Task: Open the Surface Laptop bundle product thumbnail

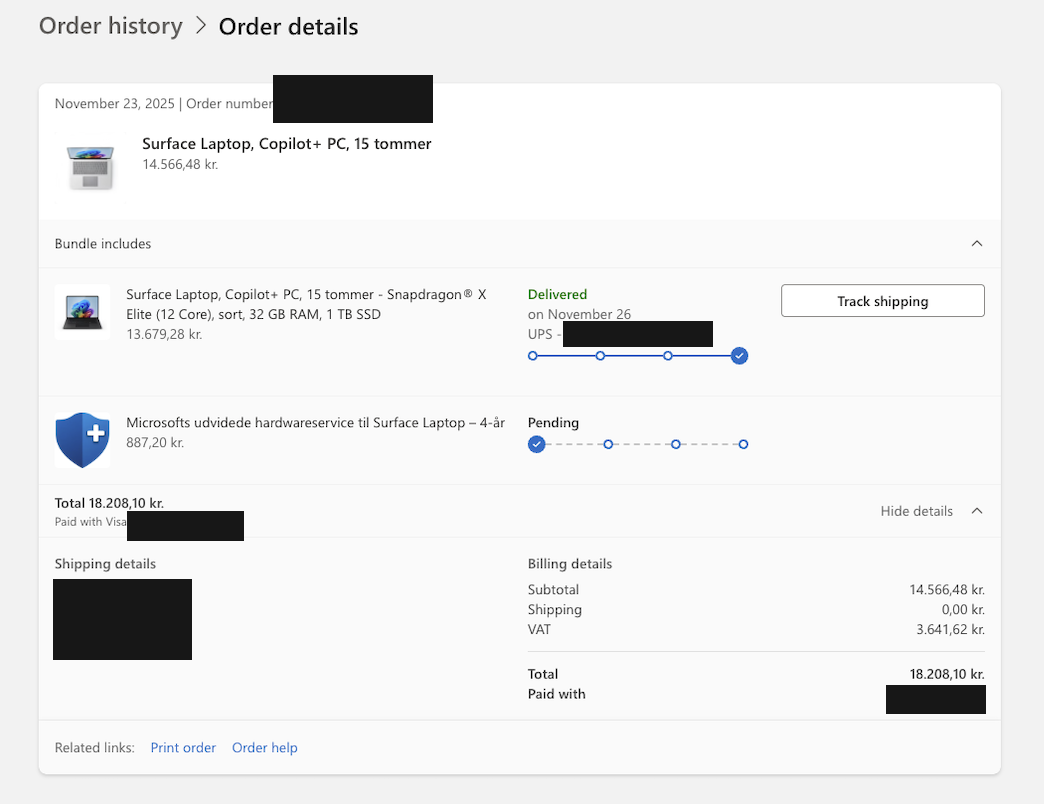Action: pyautogui.click(x=91, y=168)
